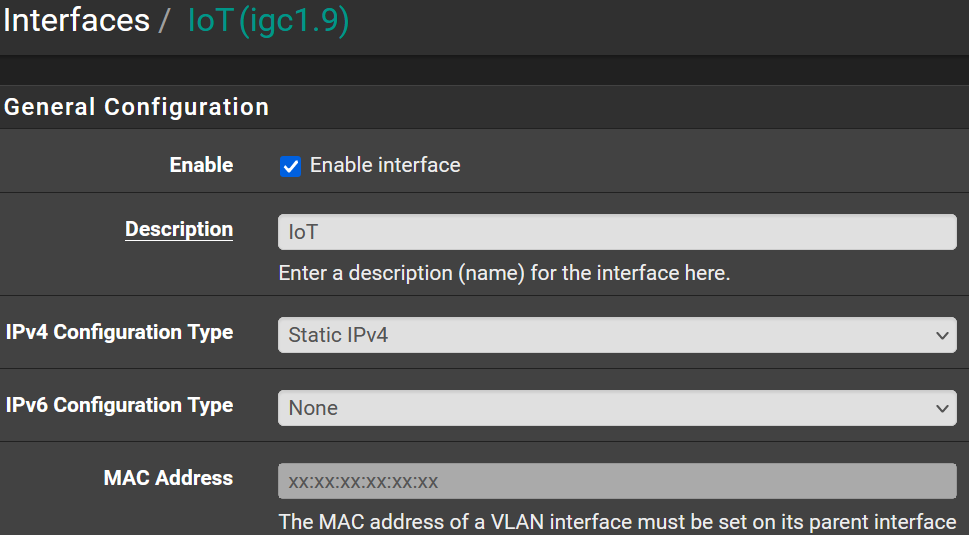The width and height of the screenshot is (969, 535).
Task: Click the IPv6 Configuration Type label
Action: click(x=119, y=405)
